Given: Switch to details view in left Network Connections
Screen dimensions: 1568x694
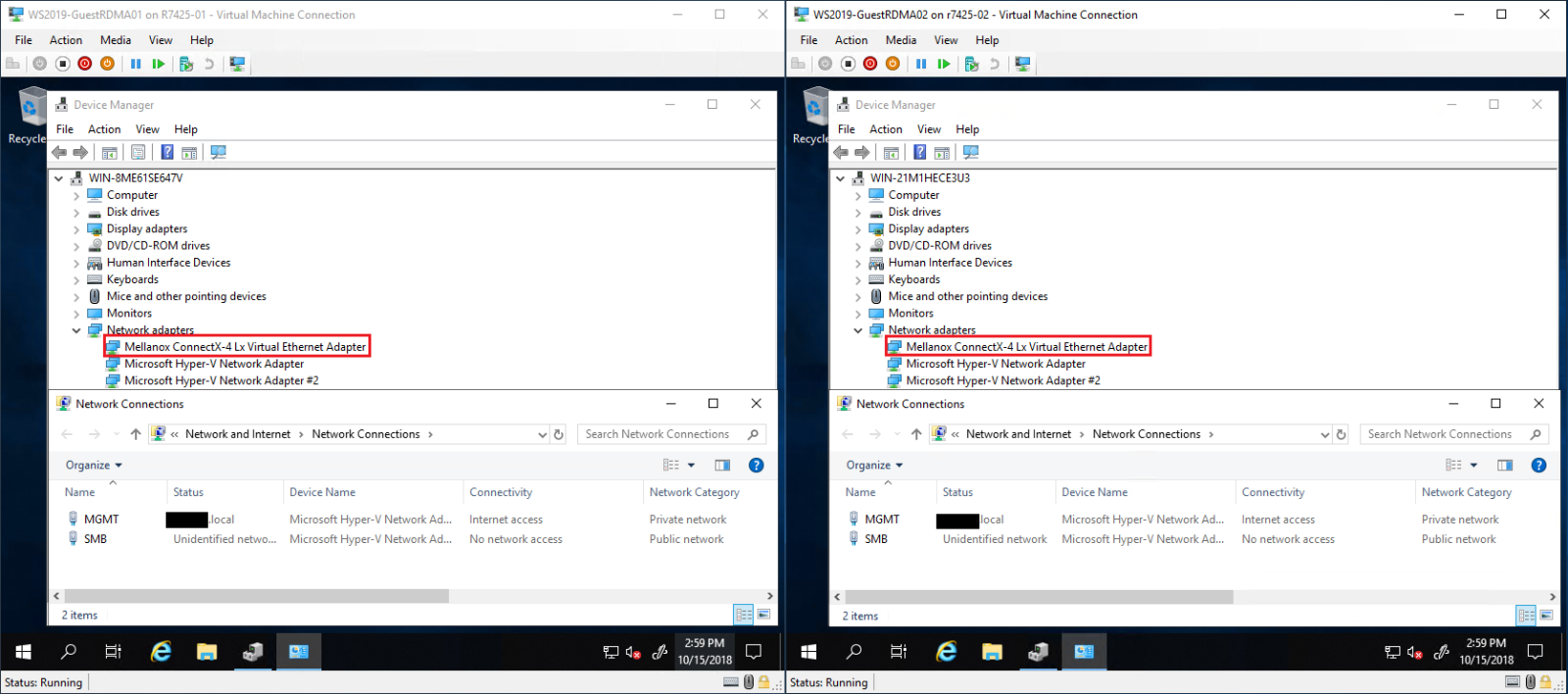Looking at the screenshot, I should click(744, 615).
